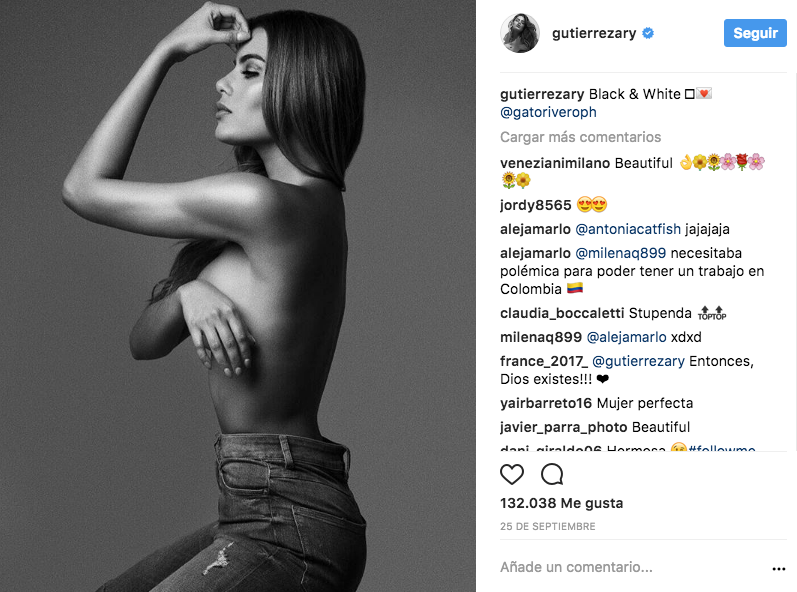Like the post with heart icon
This screenshot has width=797, height=592.
(x=512, y=475)
